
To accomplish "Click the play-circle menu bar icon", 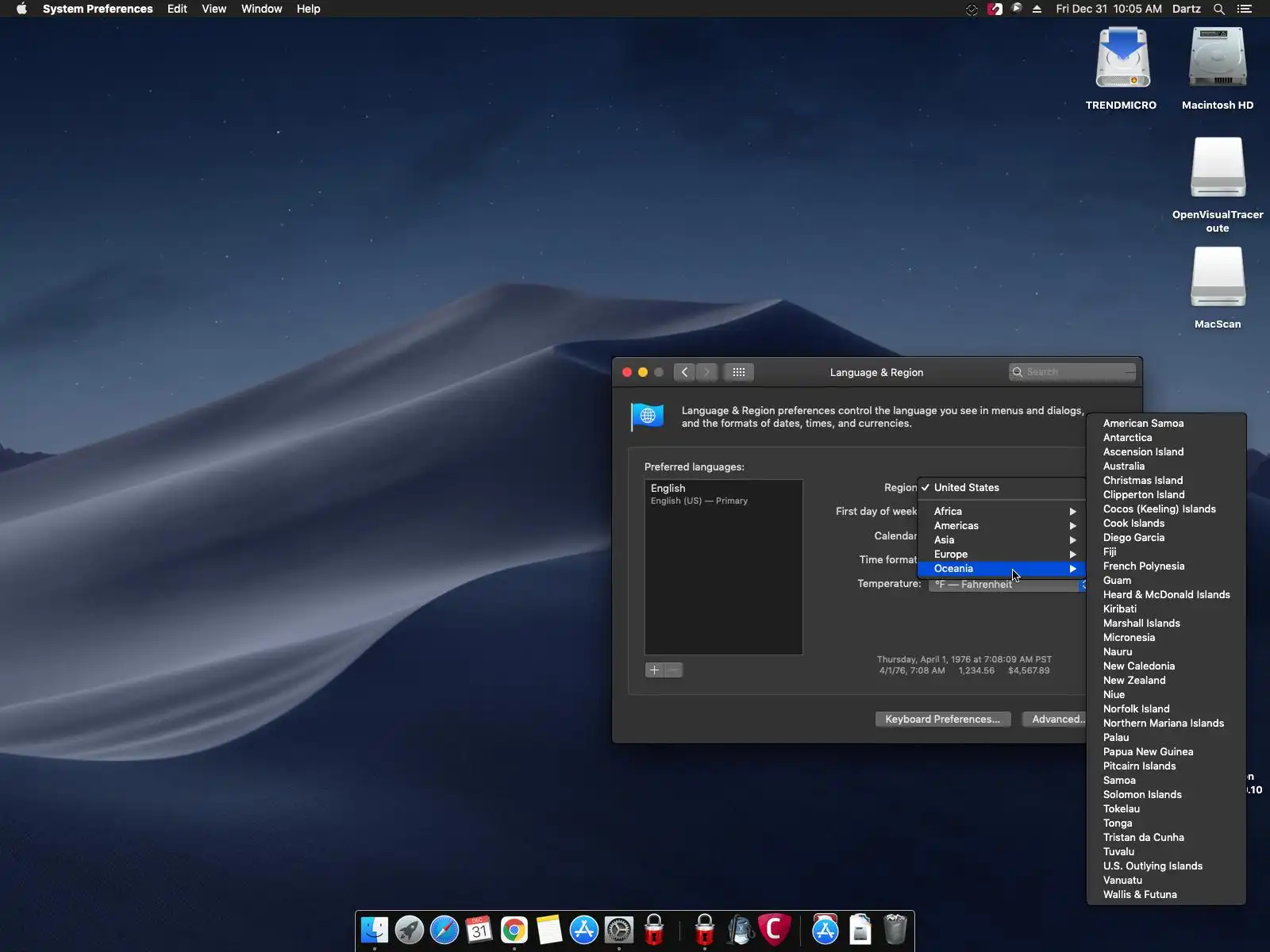I will [x=1016, y=9].
